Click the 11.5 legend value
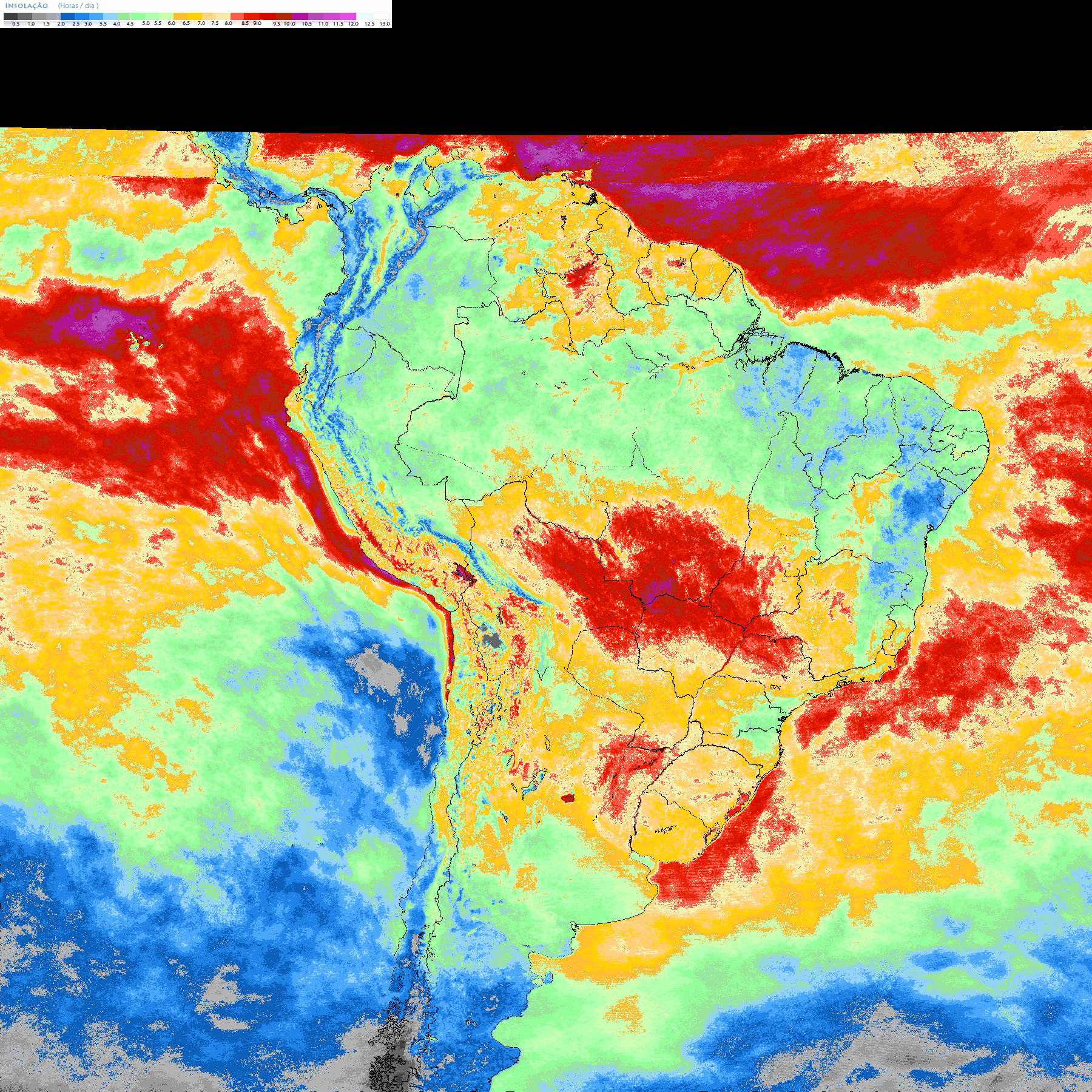The height and width of the screenshot is (1092, 1092). [338, 24]
